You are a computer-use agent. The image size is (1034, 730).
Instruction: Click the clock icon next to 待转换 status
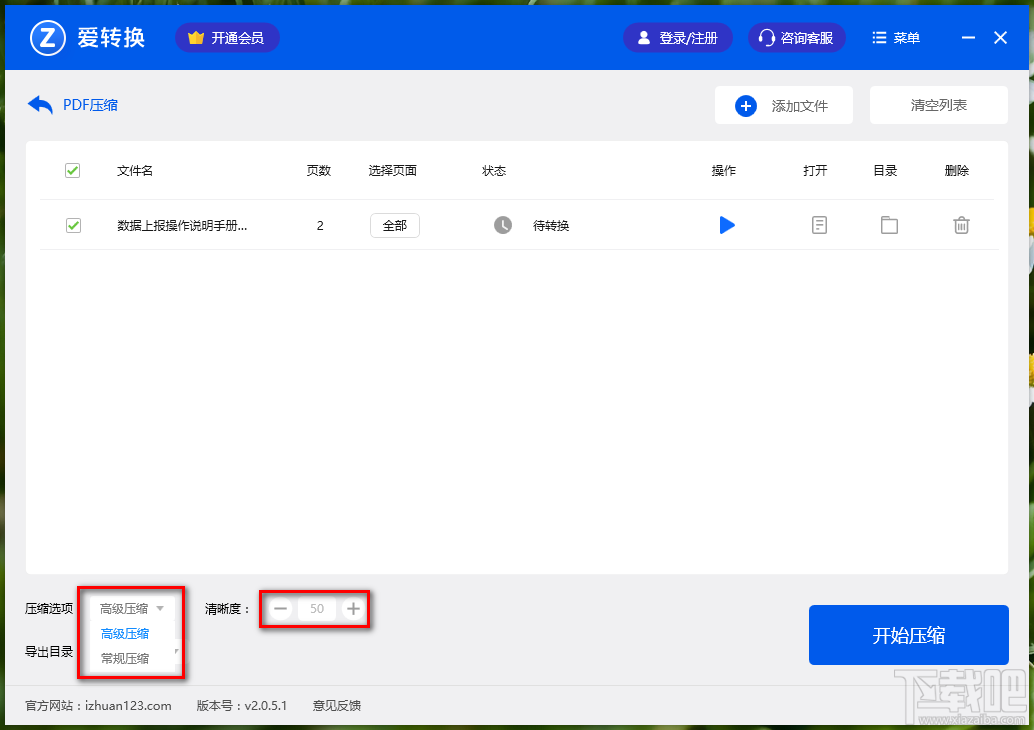[x=504, y=225]
